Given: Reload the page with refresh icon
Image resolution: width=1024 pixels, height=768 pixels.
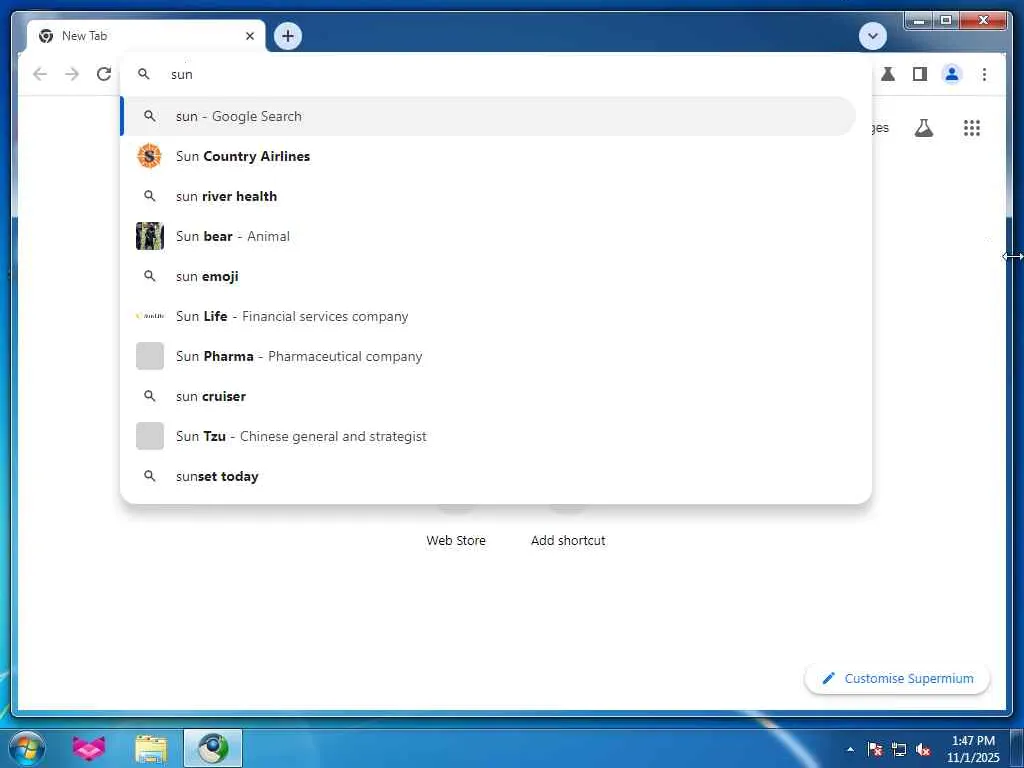Looking at the screenshot, I should 104,74.
